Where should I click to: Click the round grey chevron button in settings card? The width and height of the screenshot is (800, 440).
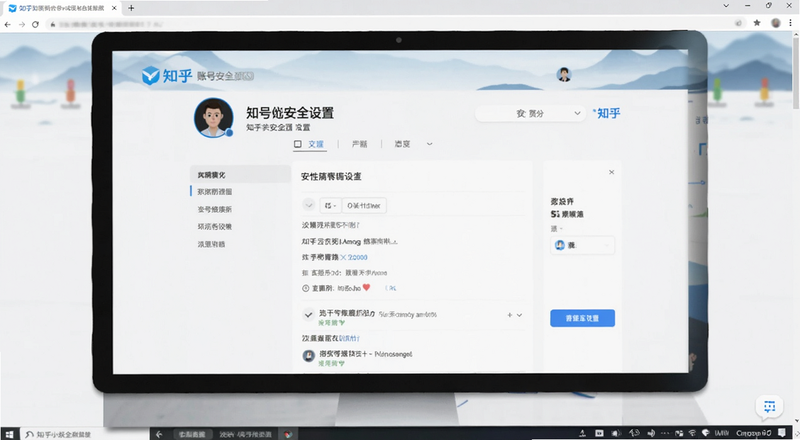309,205
